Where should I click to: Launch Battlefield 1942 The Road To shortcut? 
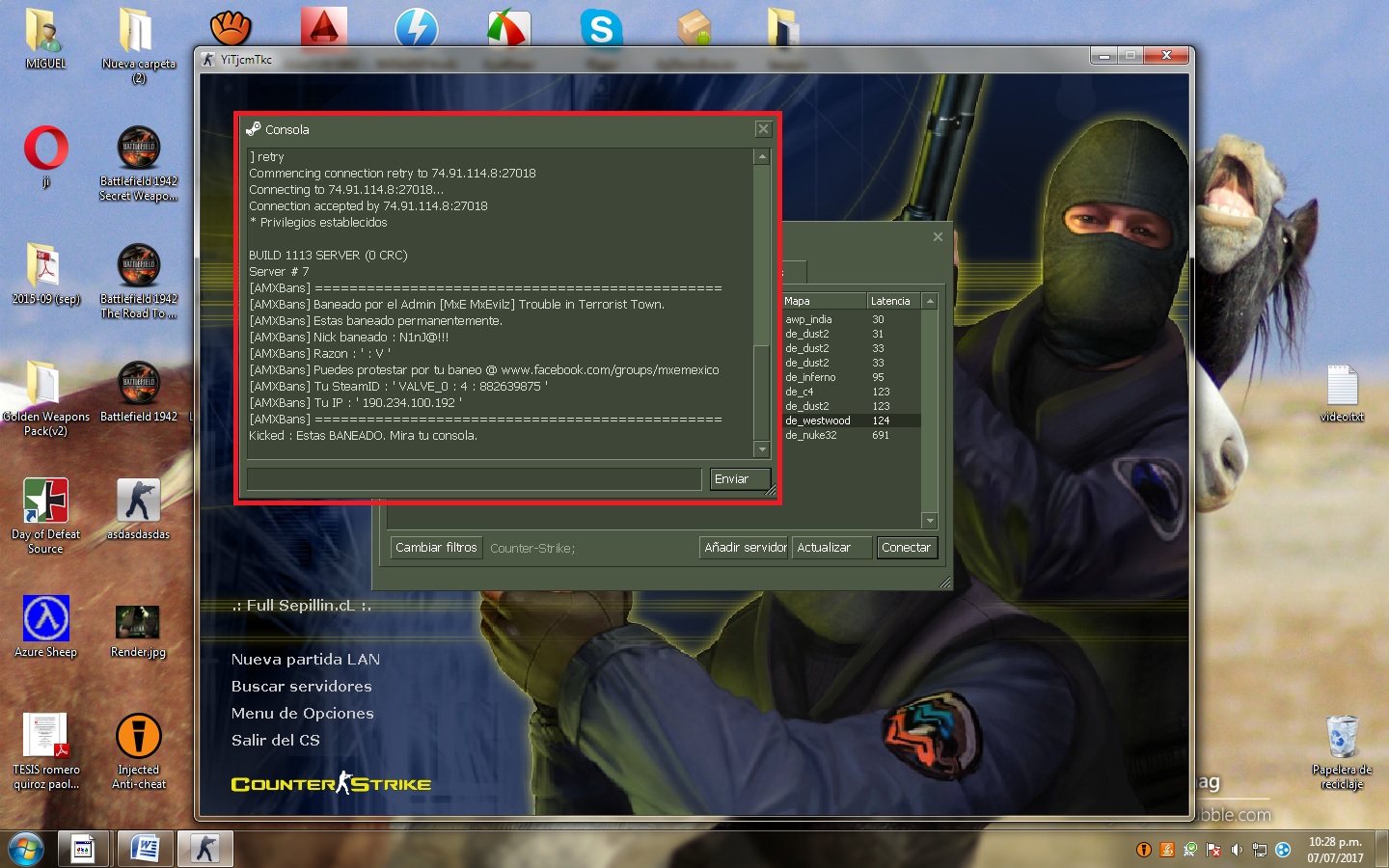(x=138, y=280)
